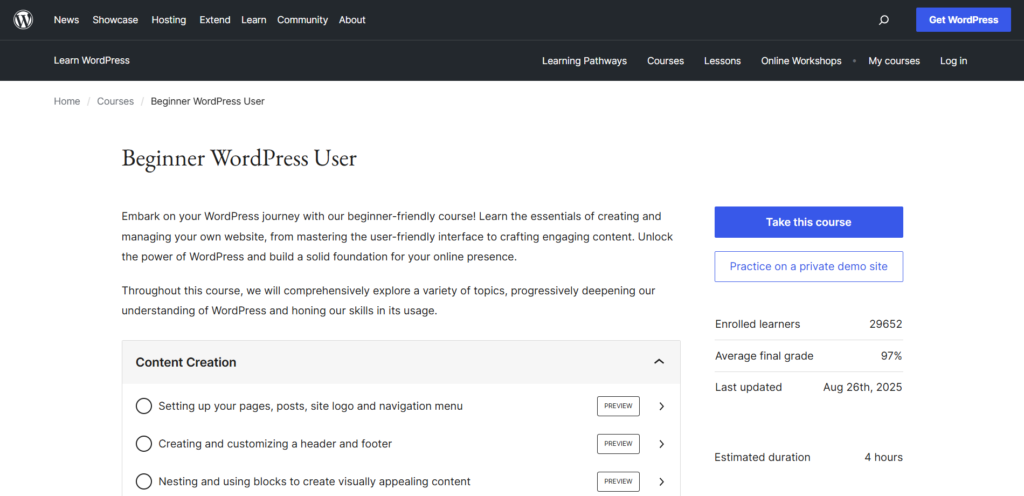
Task: Open arrow for Setting up your pages lesson
Action: pos(662,406)
